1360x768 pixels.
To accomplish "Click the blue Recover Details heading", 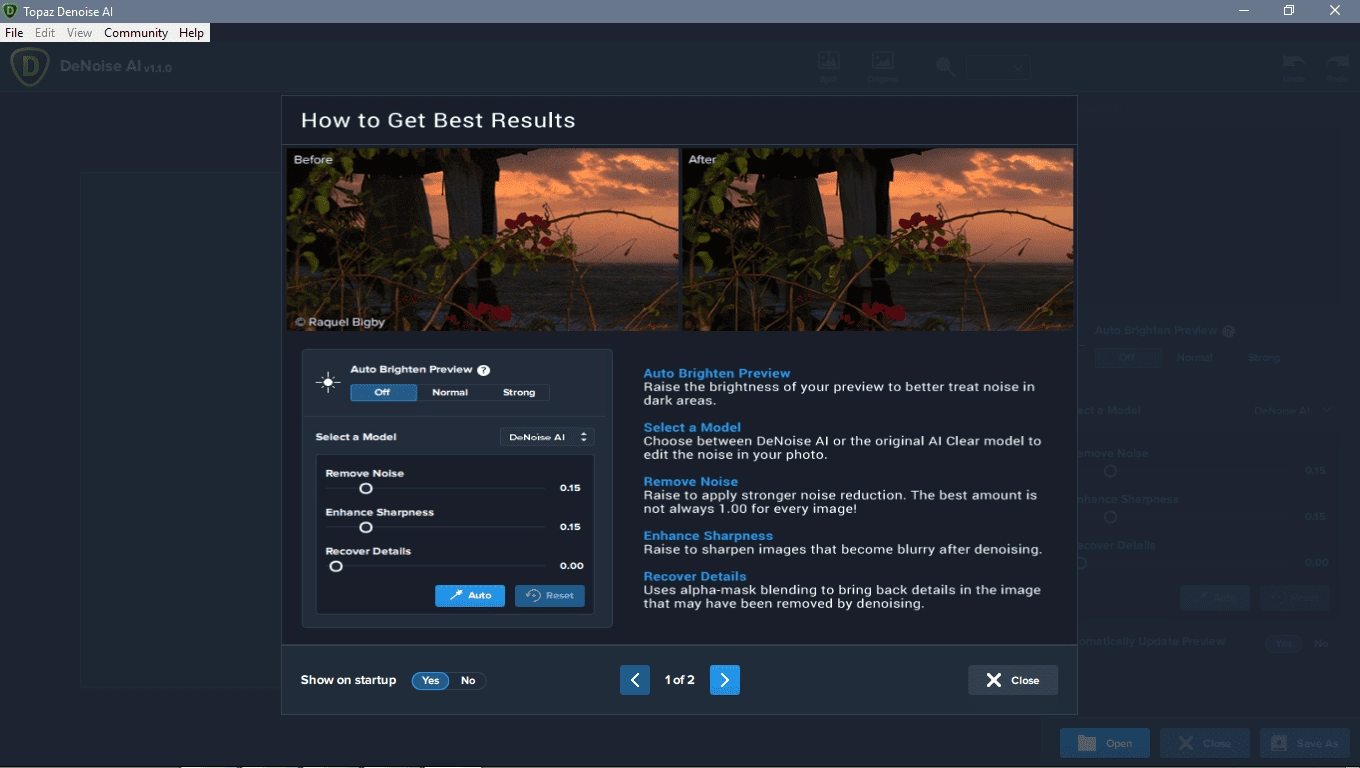I will (695, 576).
